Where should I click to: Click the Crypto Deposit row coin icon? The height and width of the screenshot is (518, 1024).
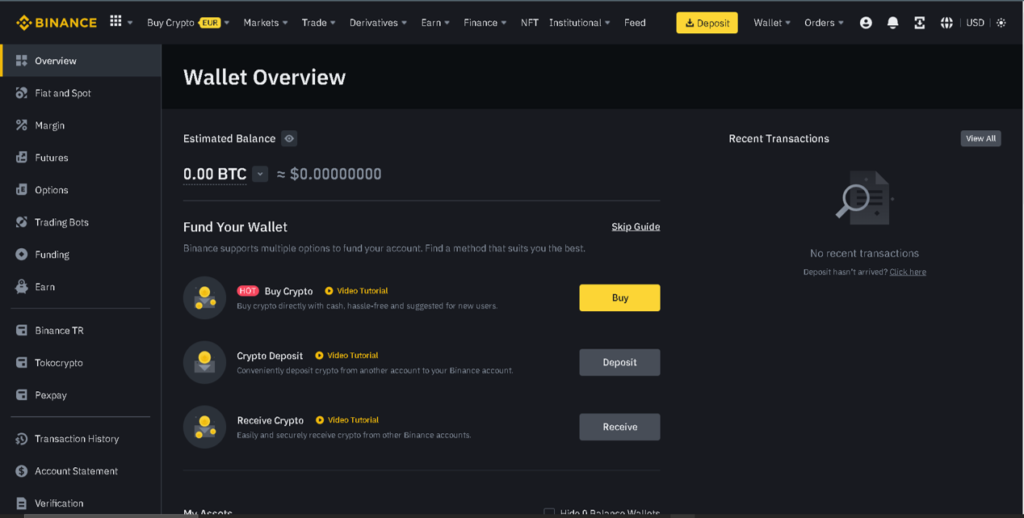(x=204, y=363)
